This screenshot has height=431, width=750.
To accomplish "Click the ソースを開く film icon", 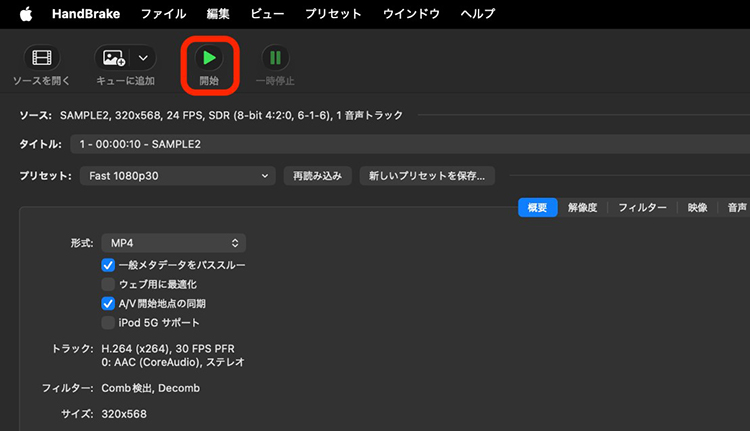I will [x=42, y=58].
